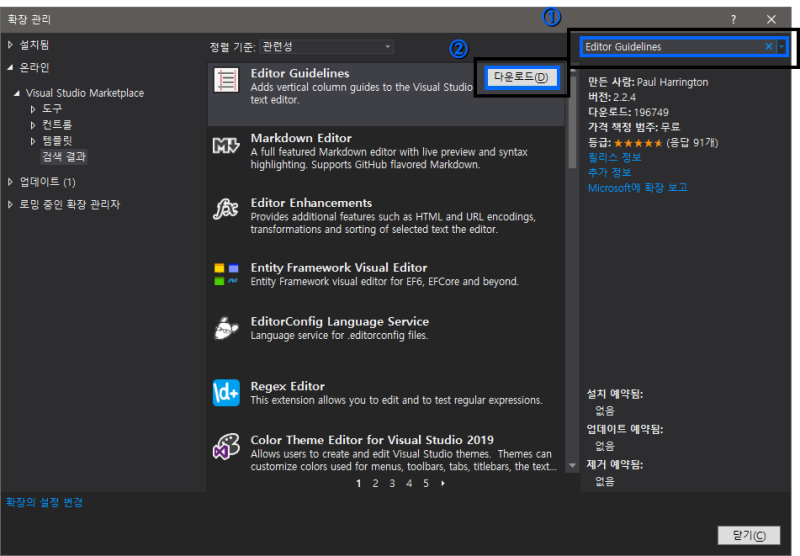This screenshot has height=556, width=800.
Task: Open the 정렬 기준 관련성 sort dropdown
Action: (x=327, y=47)
